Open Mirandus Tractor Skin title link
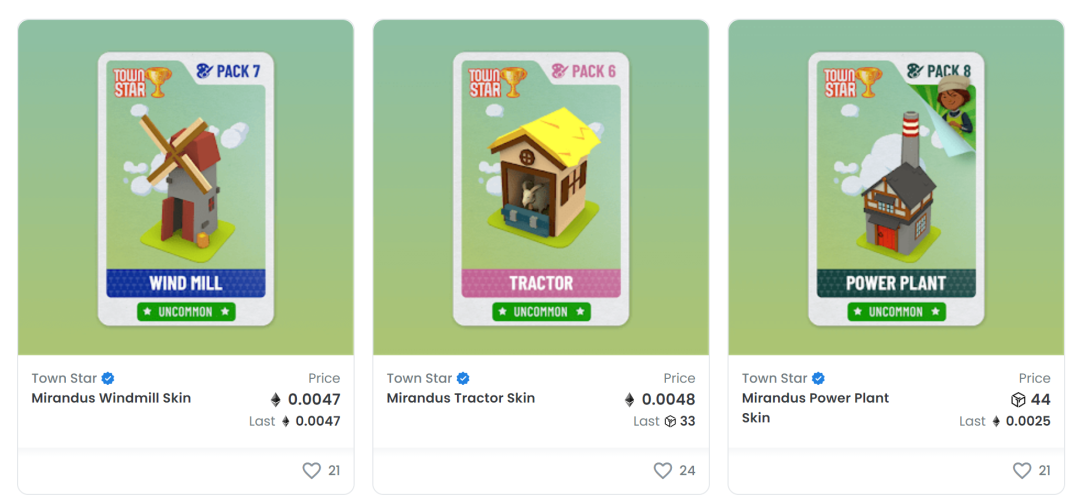Screen dimensions: 1080x501 click(x=461, y=398)
